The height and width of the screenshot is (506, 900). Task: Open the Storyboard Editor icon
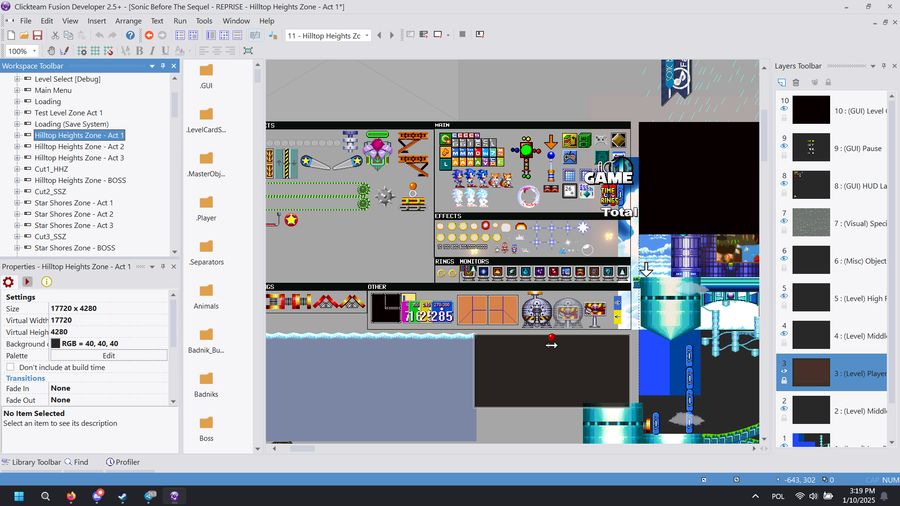[x=180, y=36]
